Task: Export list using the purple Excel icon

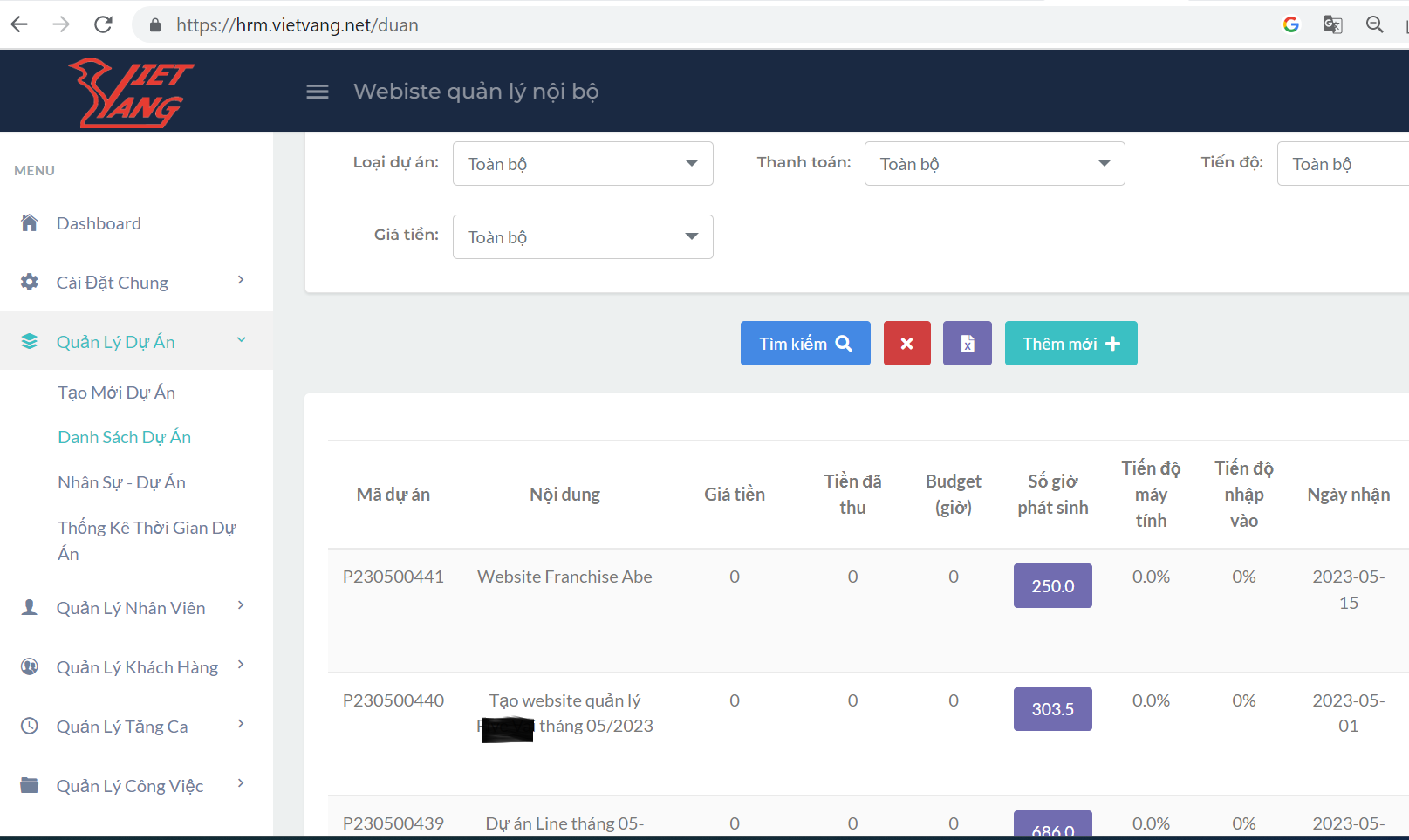Action: [x=967, y=344]
